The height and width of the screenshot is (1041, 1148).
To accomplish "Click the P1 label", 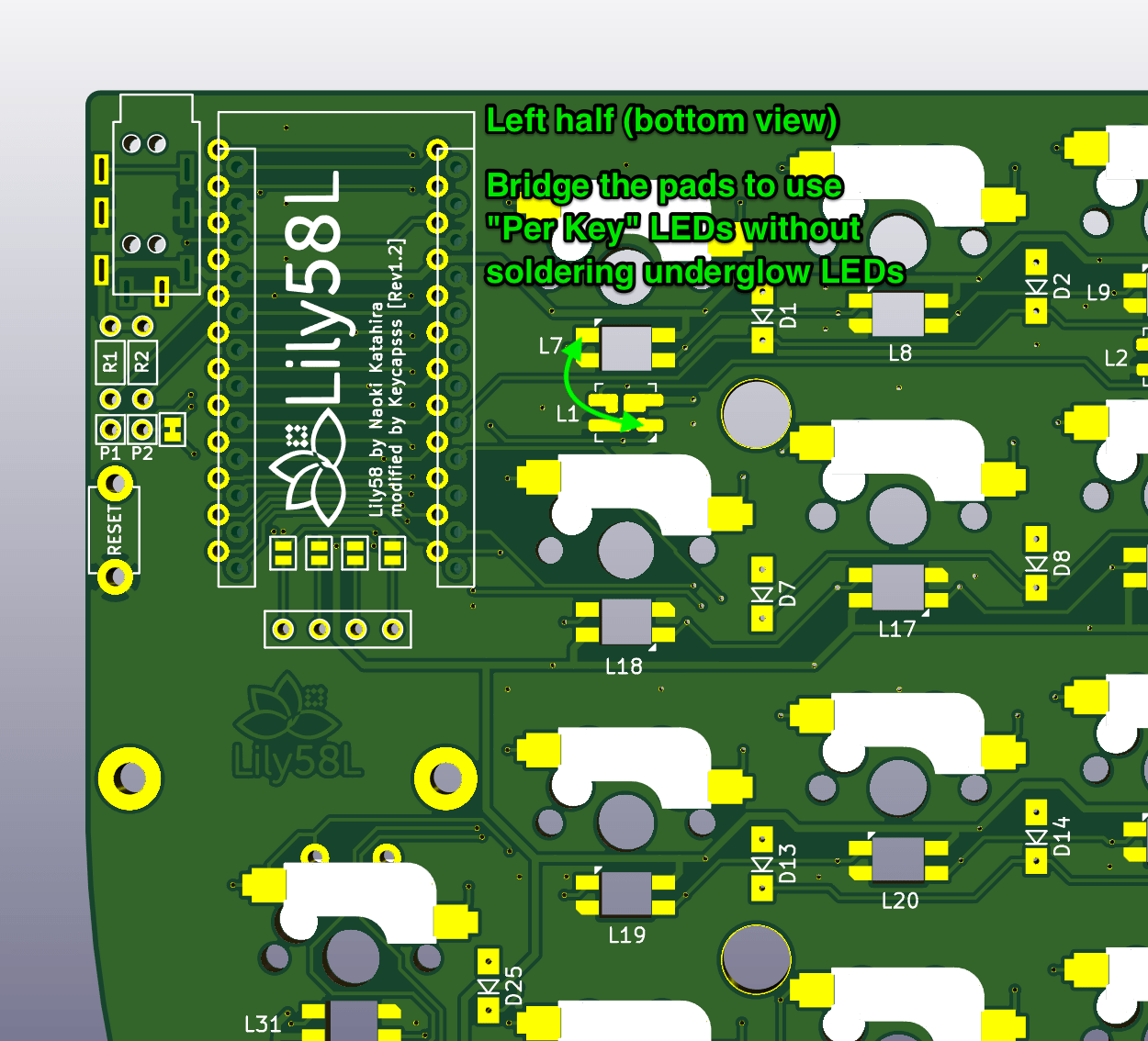I will click(110, 453).
